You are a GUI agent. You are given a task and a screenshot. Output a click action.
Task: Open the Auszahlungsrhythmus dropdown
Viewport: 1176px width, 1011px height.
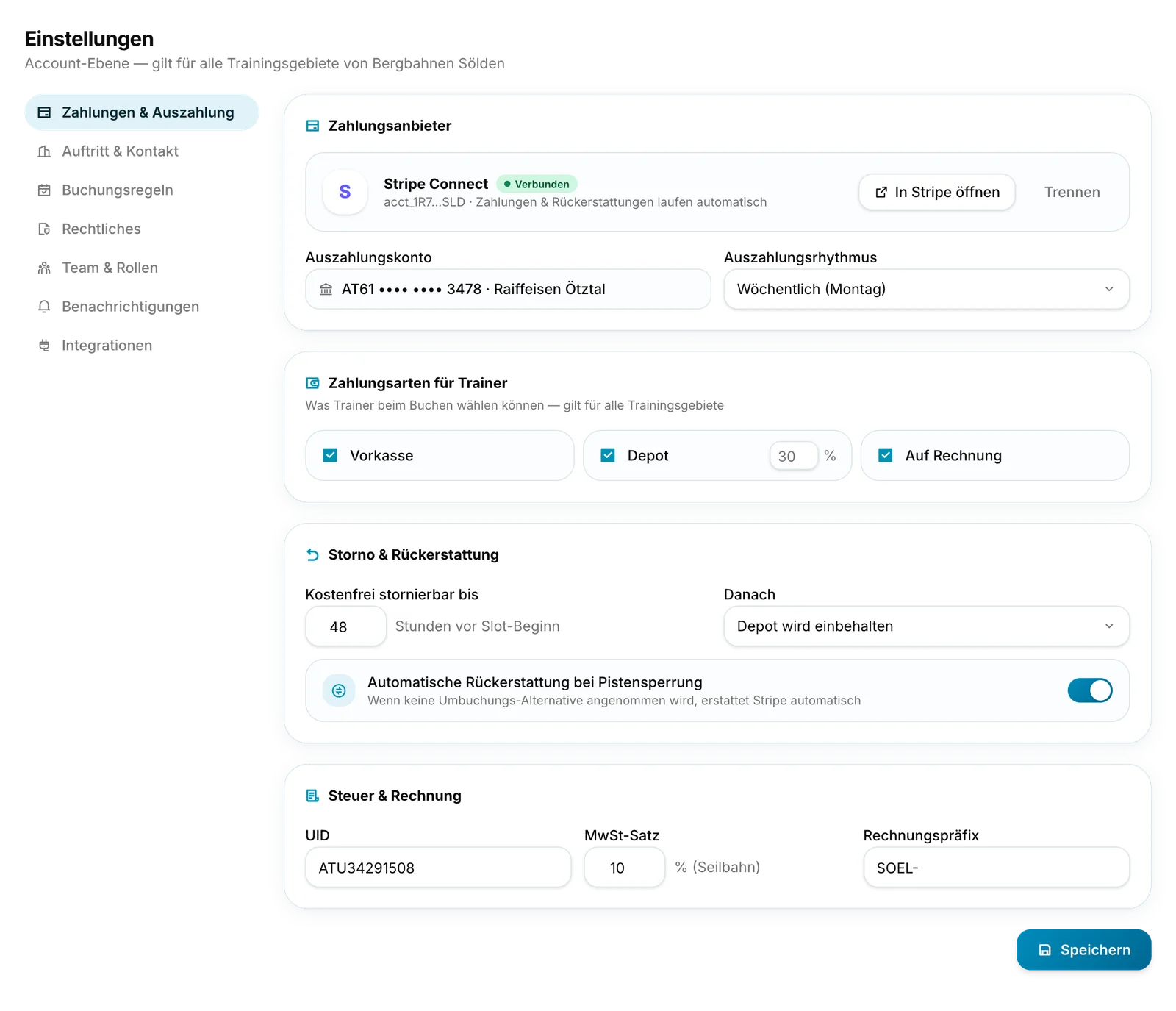click(x=926, y=289)
